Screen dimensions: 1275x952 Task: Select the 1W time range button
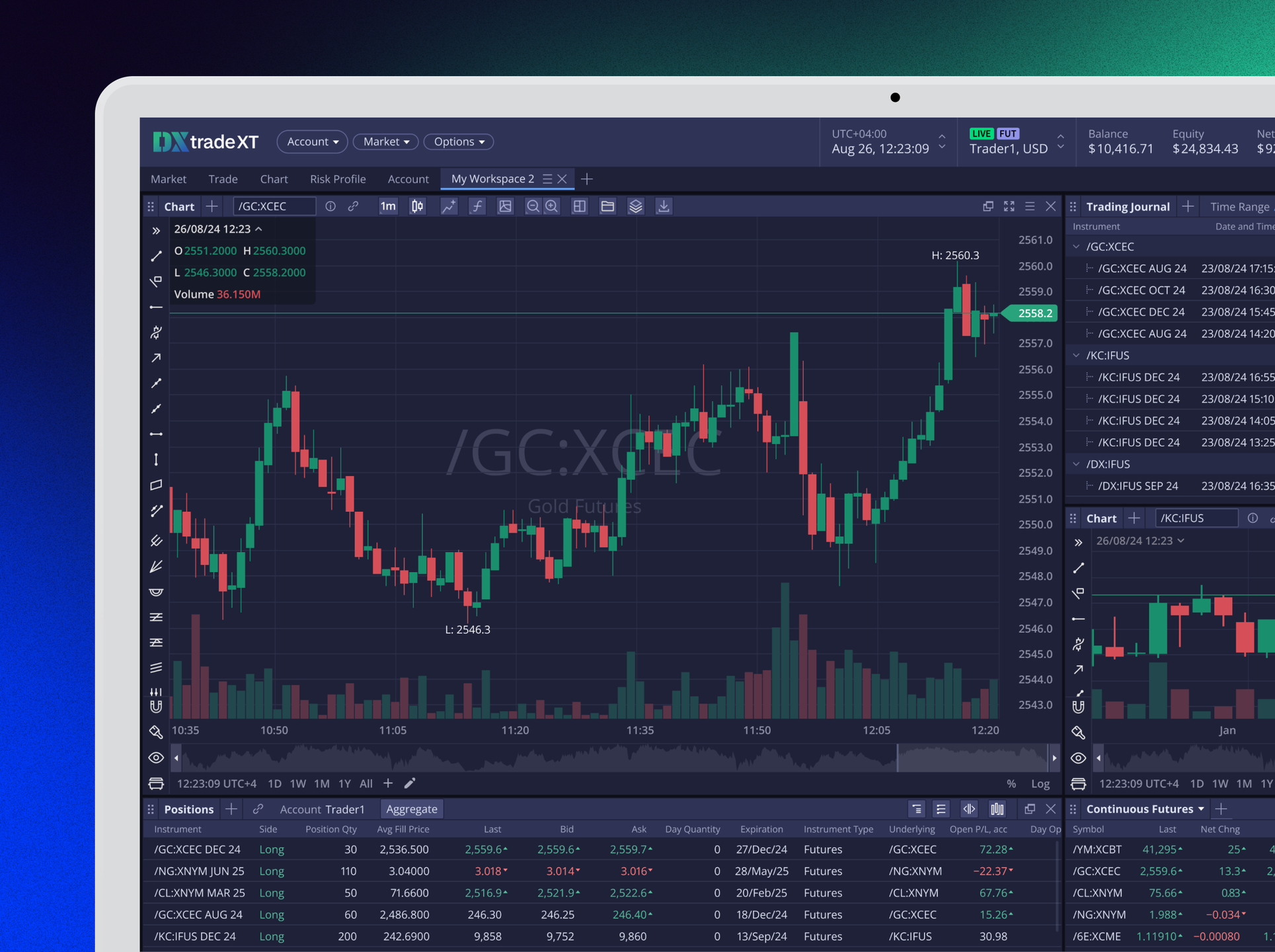coord(298,783)
